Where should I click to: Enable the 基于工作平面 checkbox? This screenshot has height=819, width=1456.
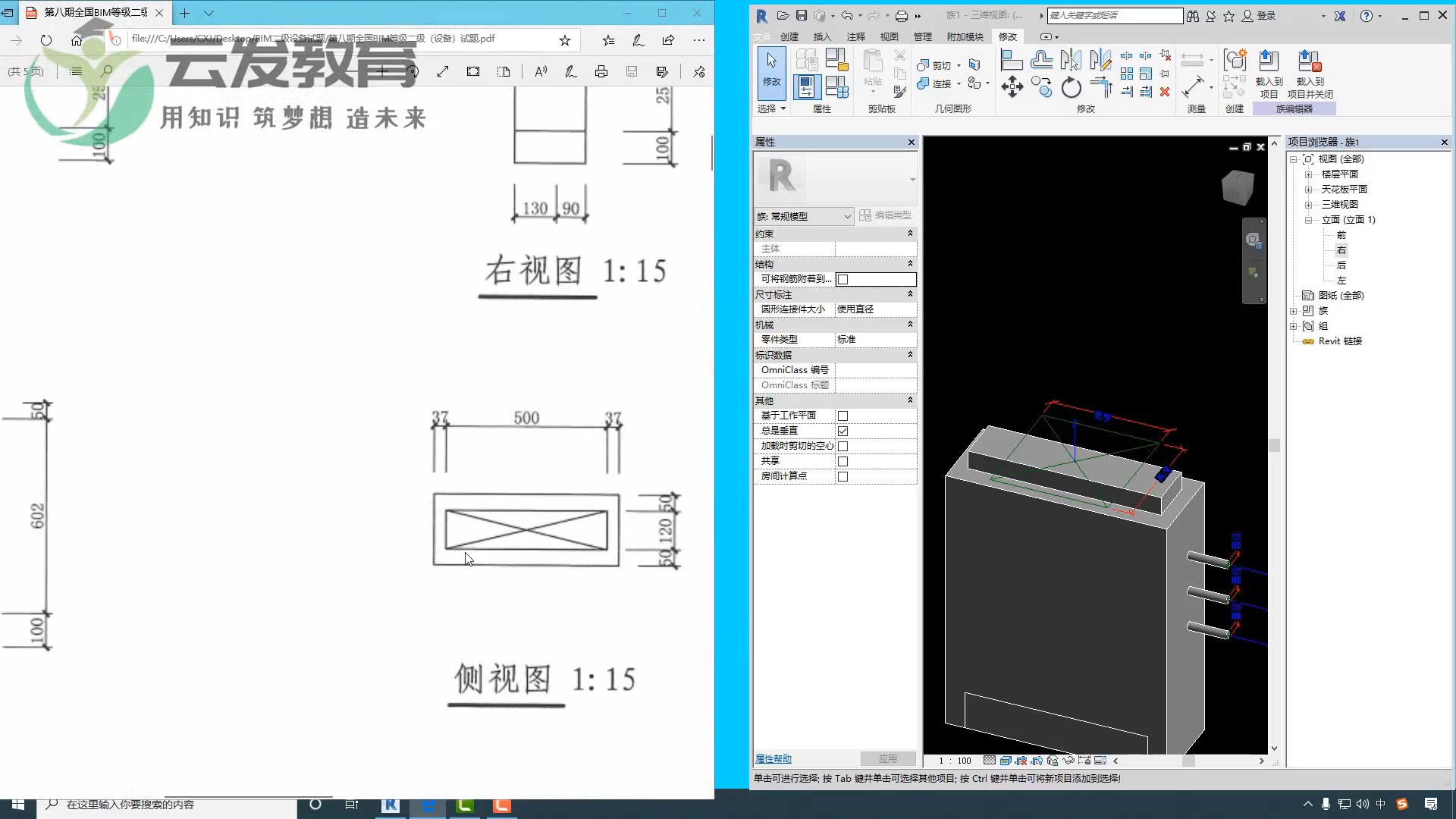[x=843, y=415]
